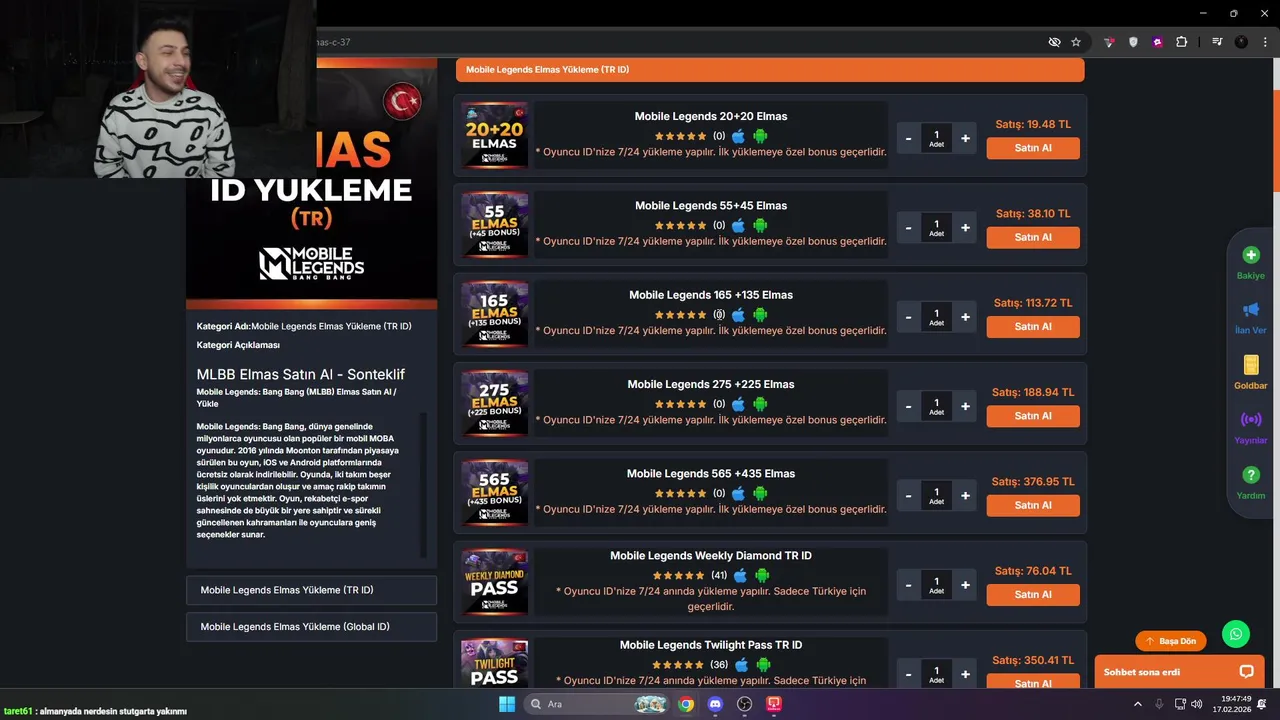Screen dimensions: 1280x720
Task: Click Windows taskbar search box Ara
Action: coord(595,704)
